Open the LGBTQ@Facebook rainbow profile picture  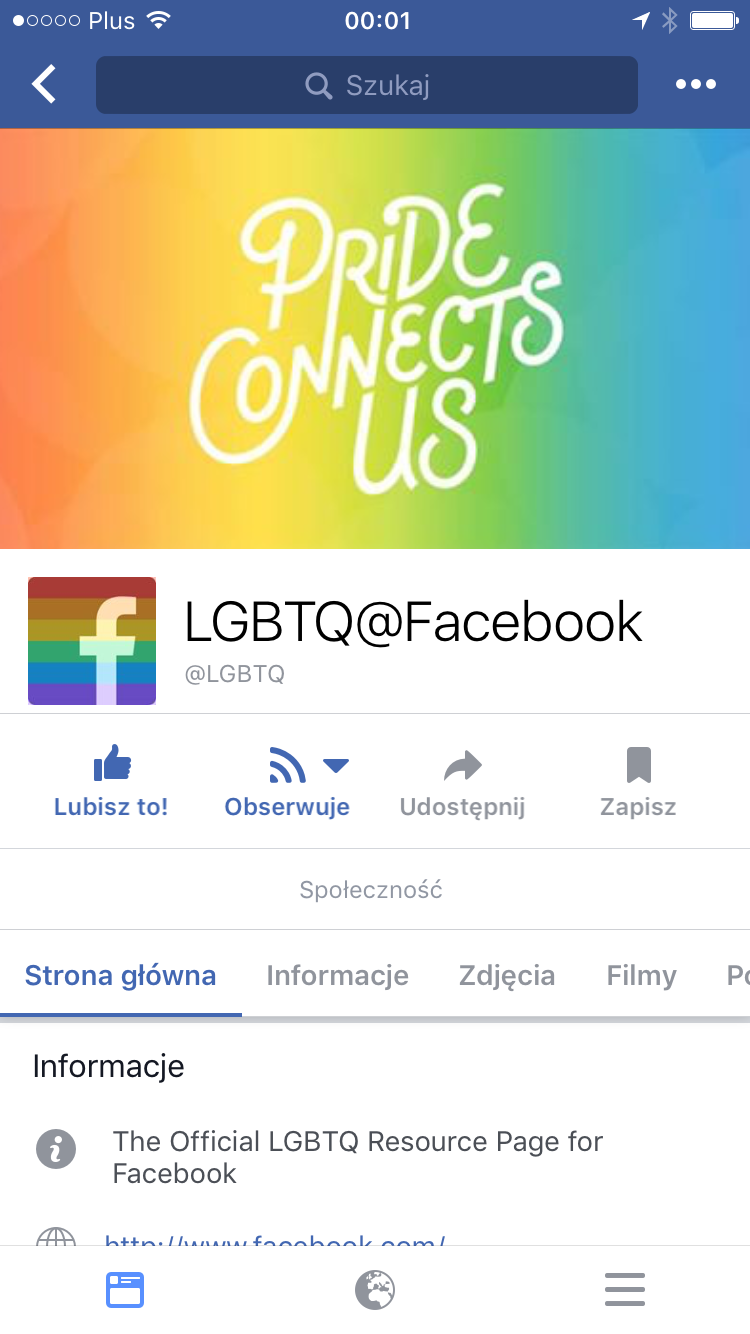point(92,641)
